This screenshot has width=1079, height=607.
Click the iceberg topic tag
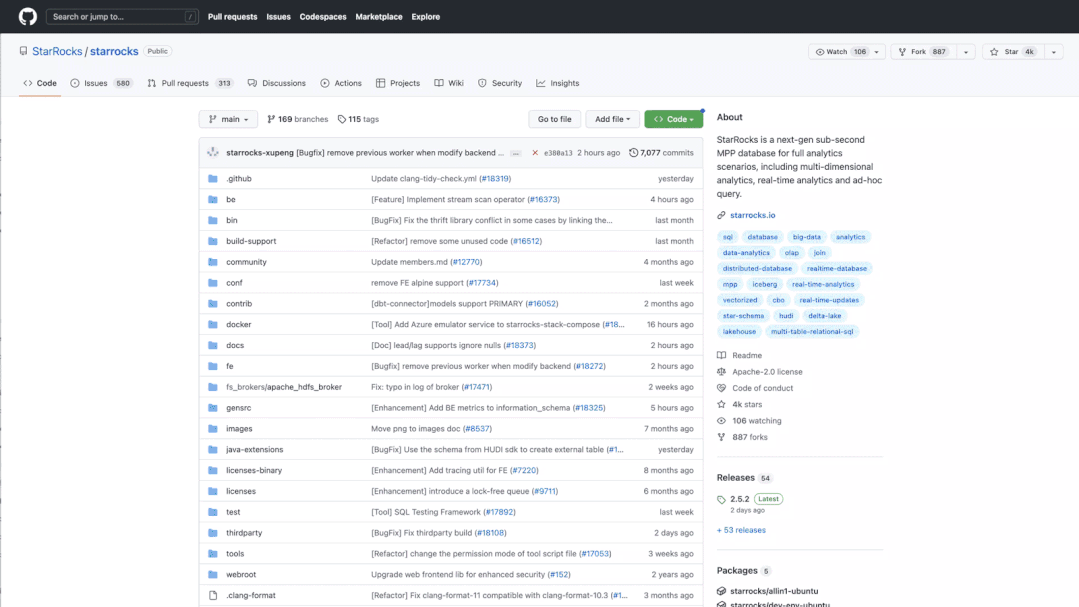(764, 284)
